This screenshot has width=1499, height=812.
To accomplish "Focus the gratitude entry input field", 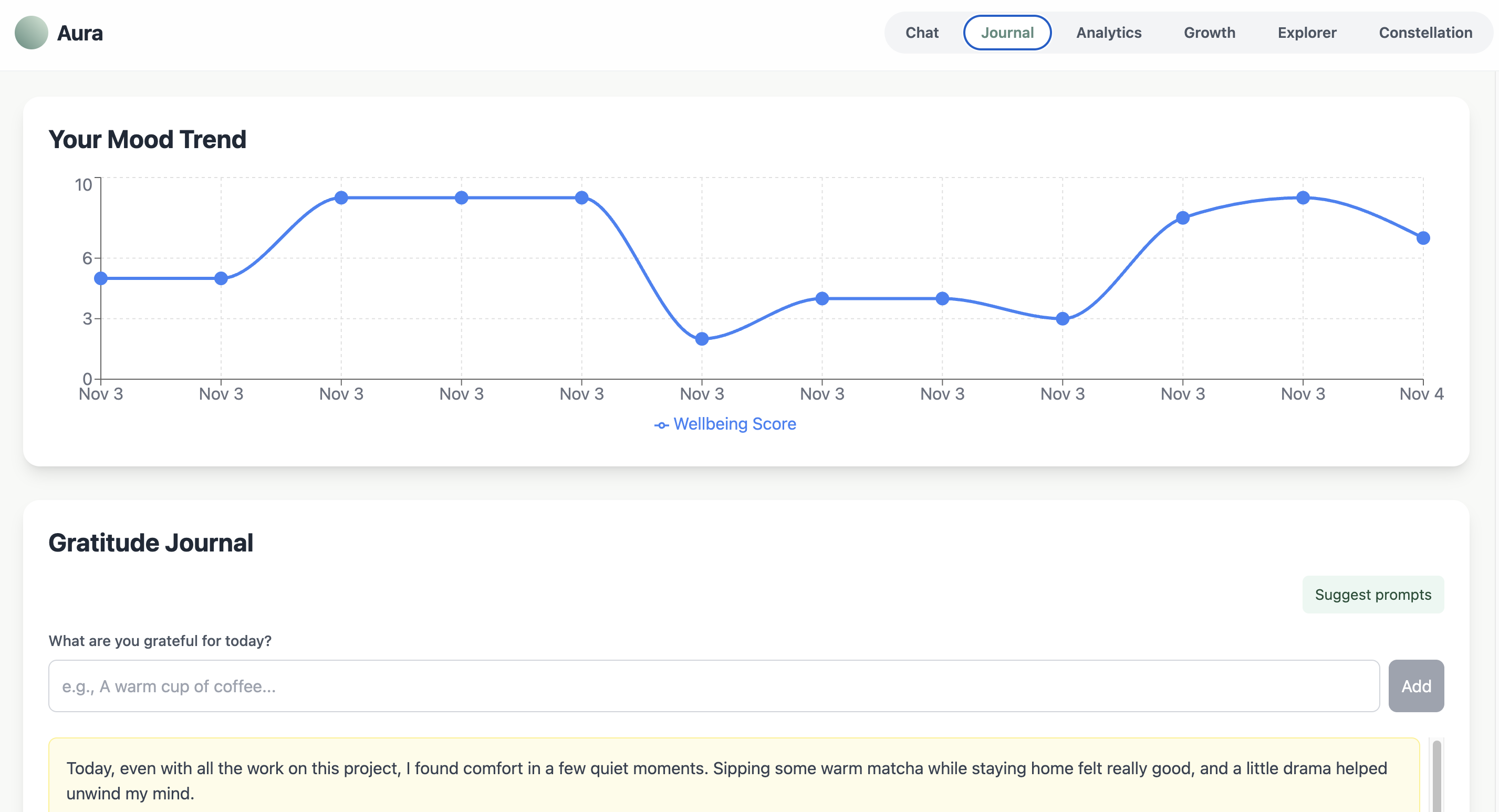I will pos(713,686).
